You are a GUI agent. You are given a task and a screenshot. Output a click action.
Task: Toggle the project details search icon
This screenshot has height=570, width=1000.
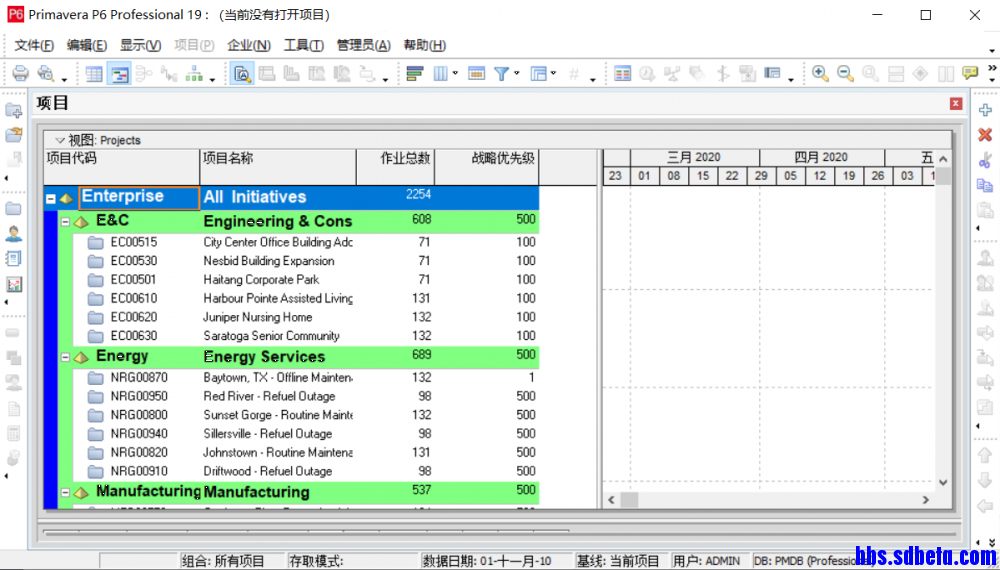click(242, 74)
